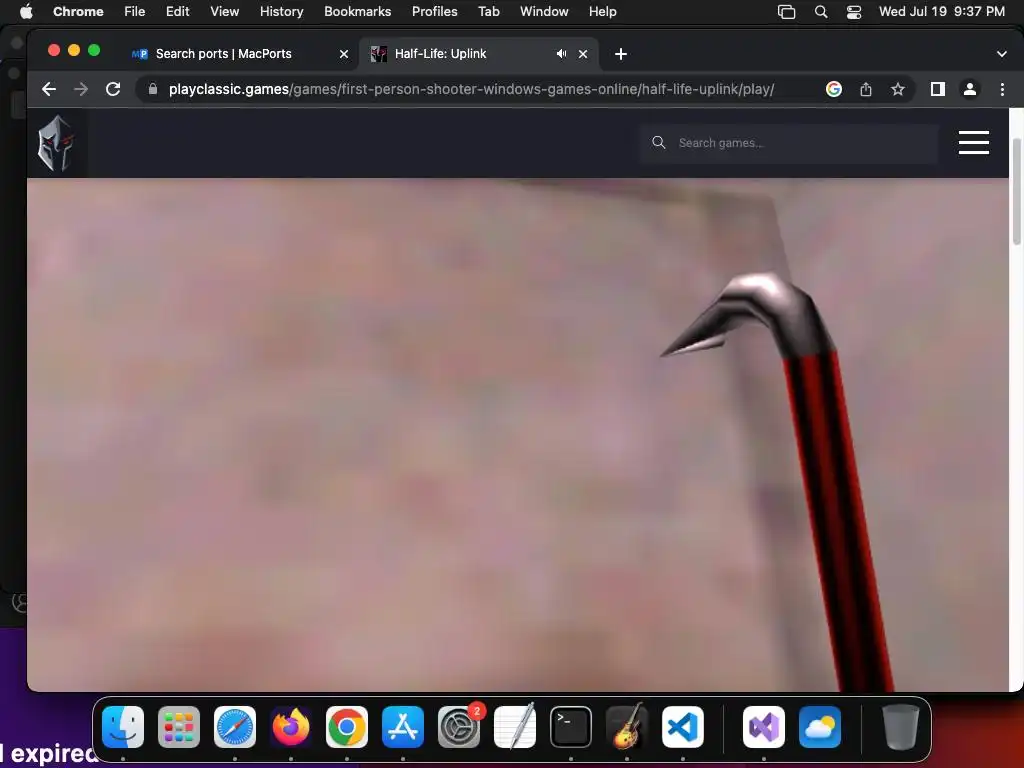Open Control Center in menu bar

tap(854, 12)
